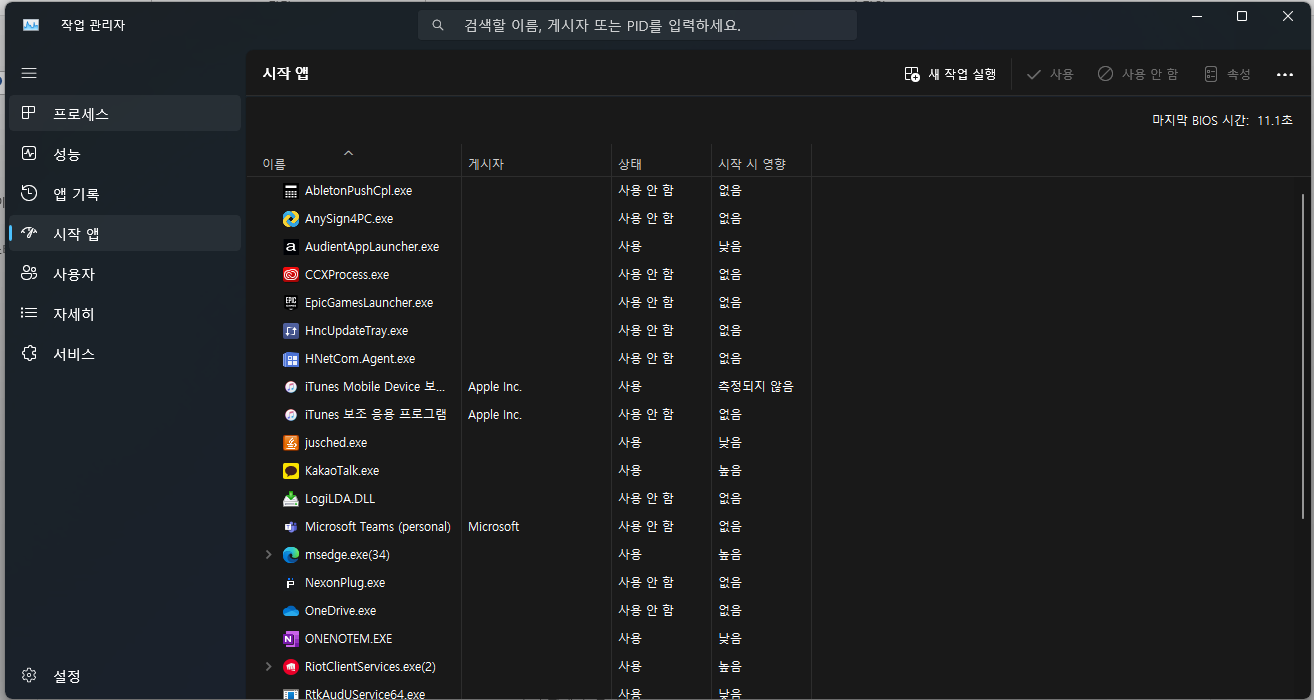Screen dimensions: 1314x700
Task: Click 측정되지 않음 impact value
Action: (756, 386)
